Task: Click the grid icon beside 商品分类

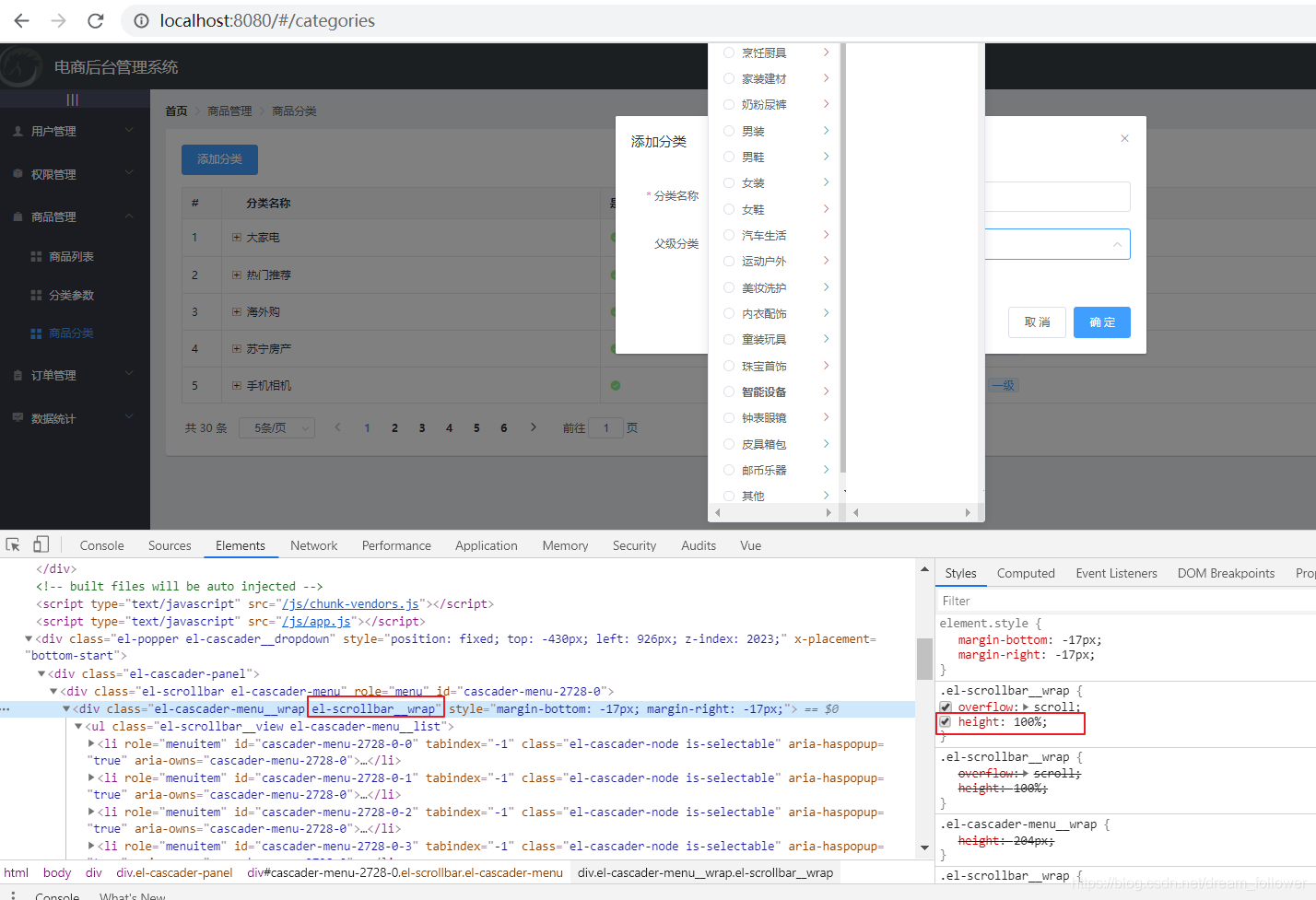Action: (x=36, y=333)
